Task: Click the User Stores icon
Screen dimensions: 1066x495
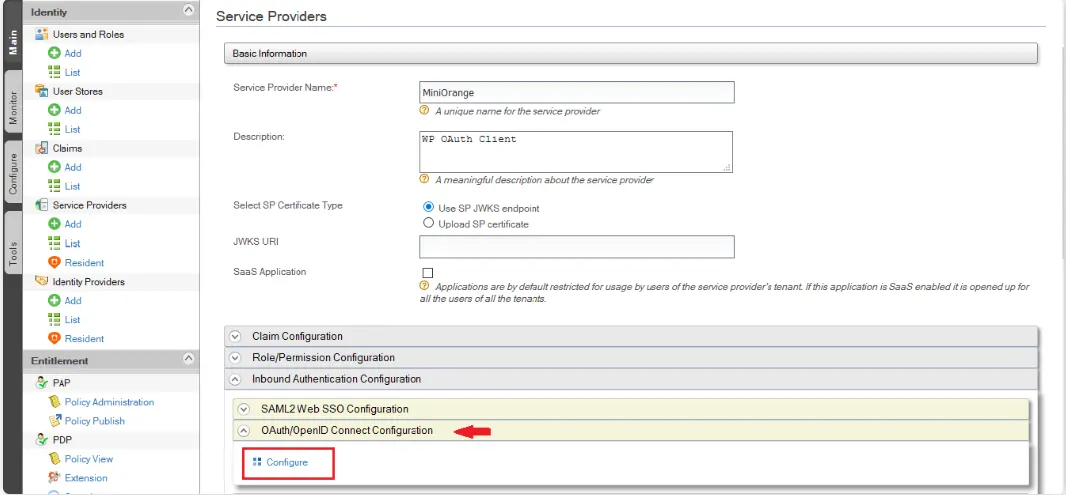Action: [x=41, y=91]
